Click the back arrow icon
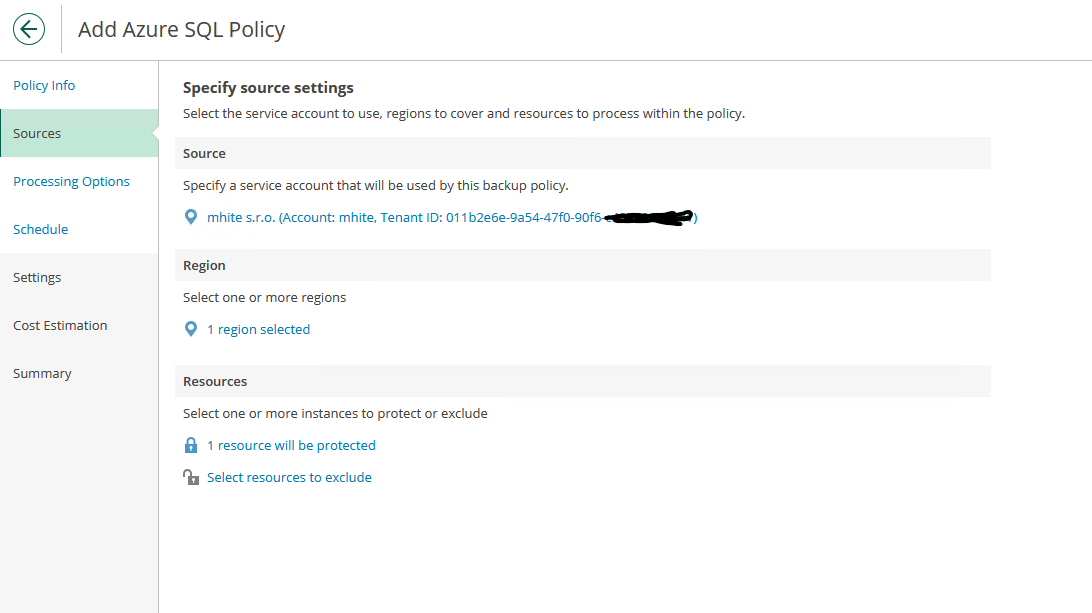This screenshot has width=1092, height=613. tap(29, 29)
